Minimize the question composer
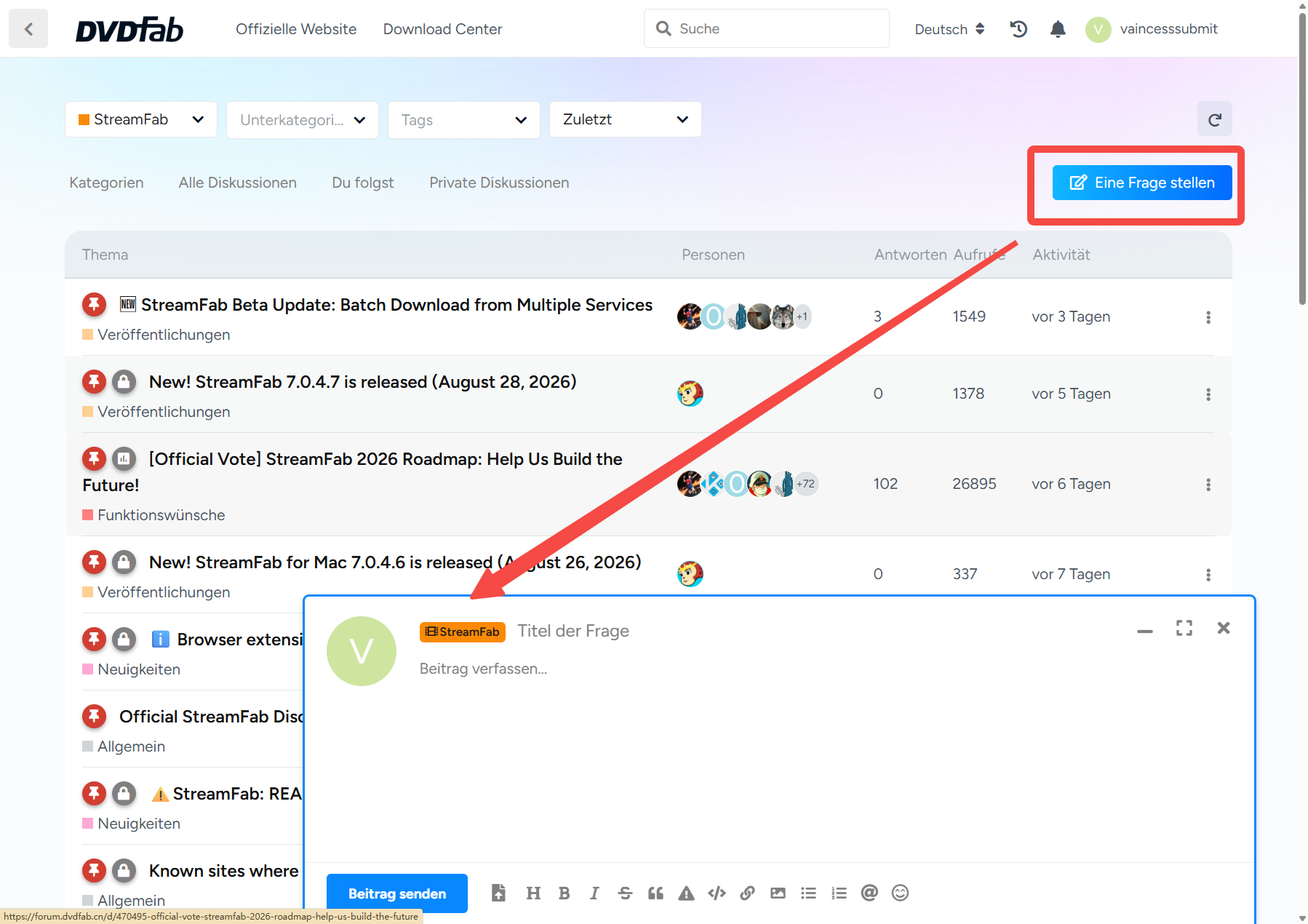Viewport: 1308px width, 924px height. click(x=1145, y=630)
